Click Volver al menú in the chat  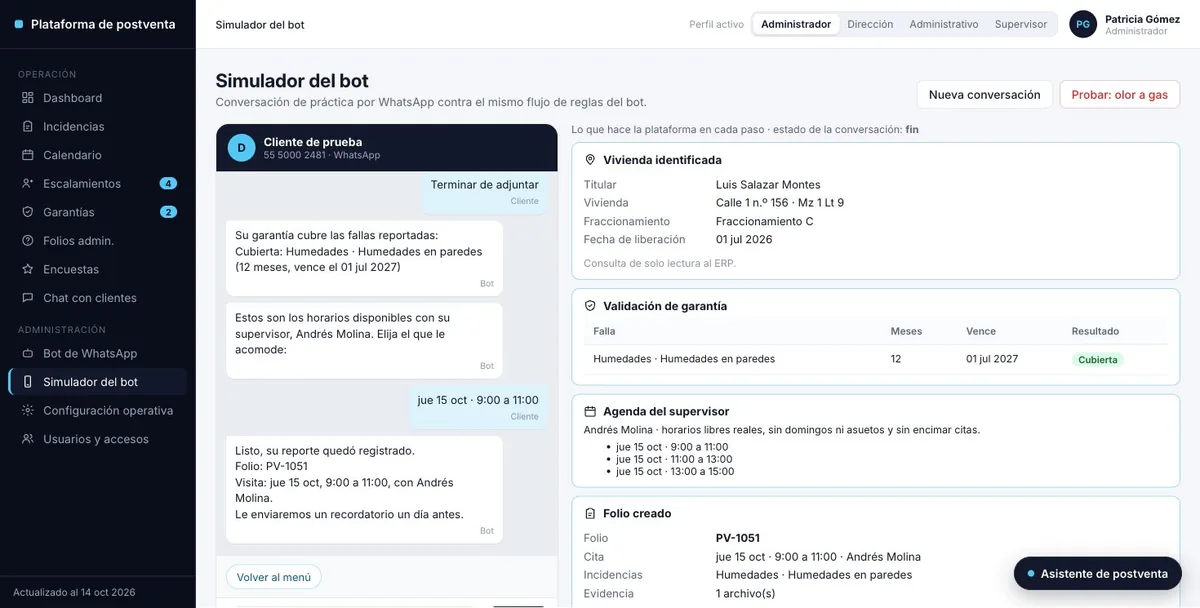pyautogui.click(x=274, y=577)
